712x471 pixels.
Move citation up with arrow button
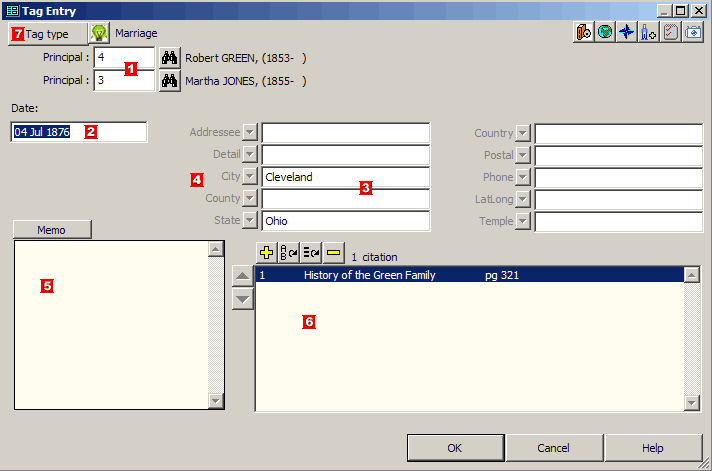(x=242, y=276)
